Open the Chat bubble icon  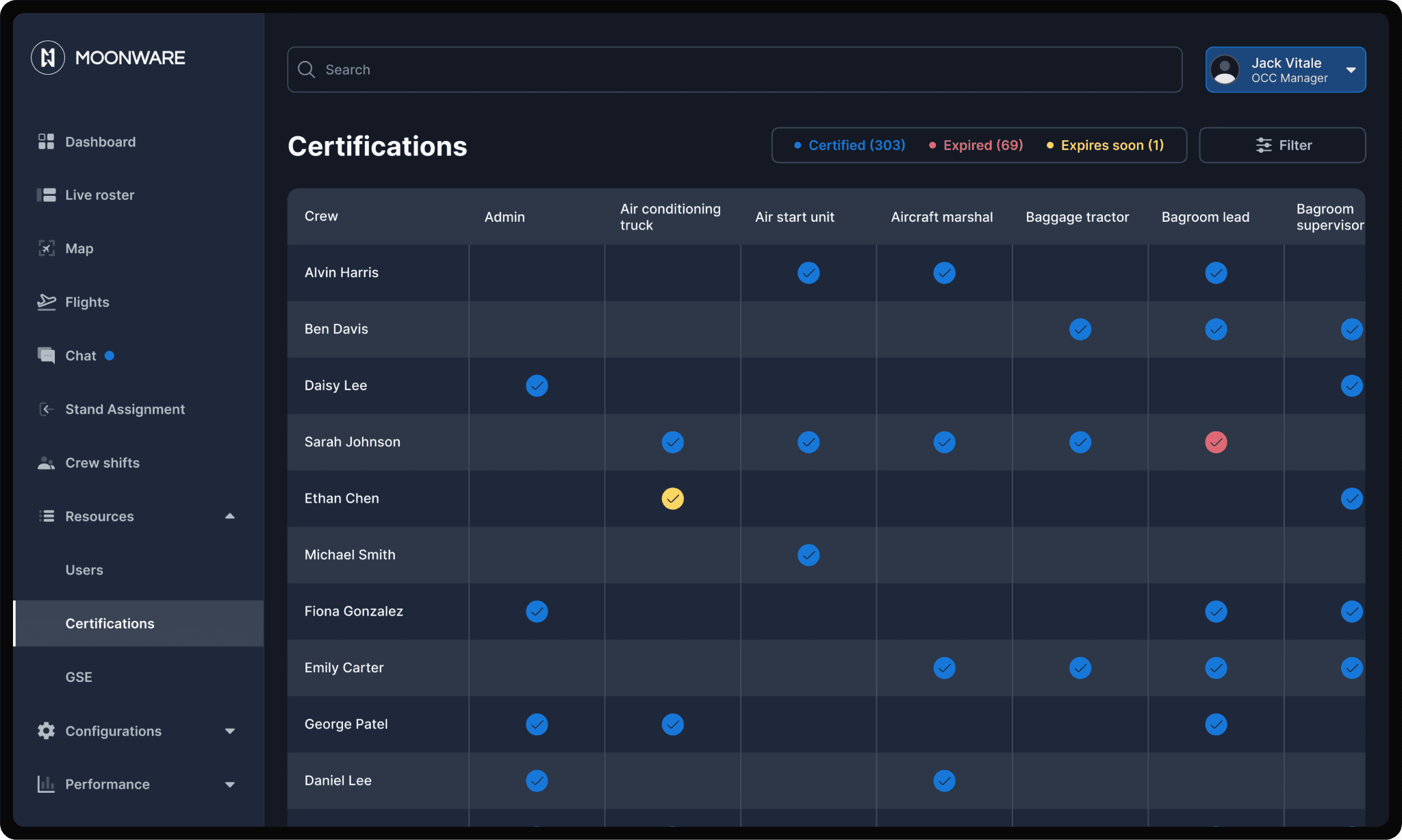point(46,355)
